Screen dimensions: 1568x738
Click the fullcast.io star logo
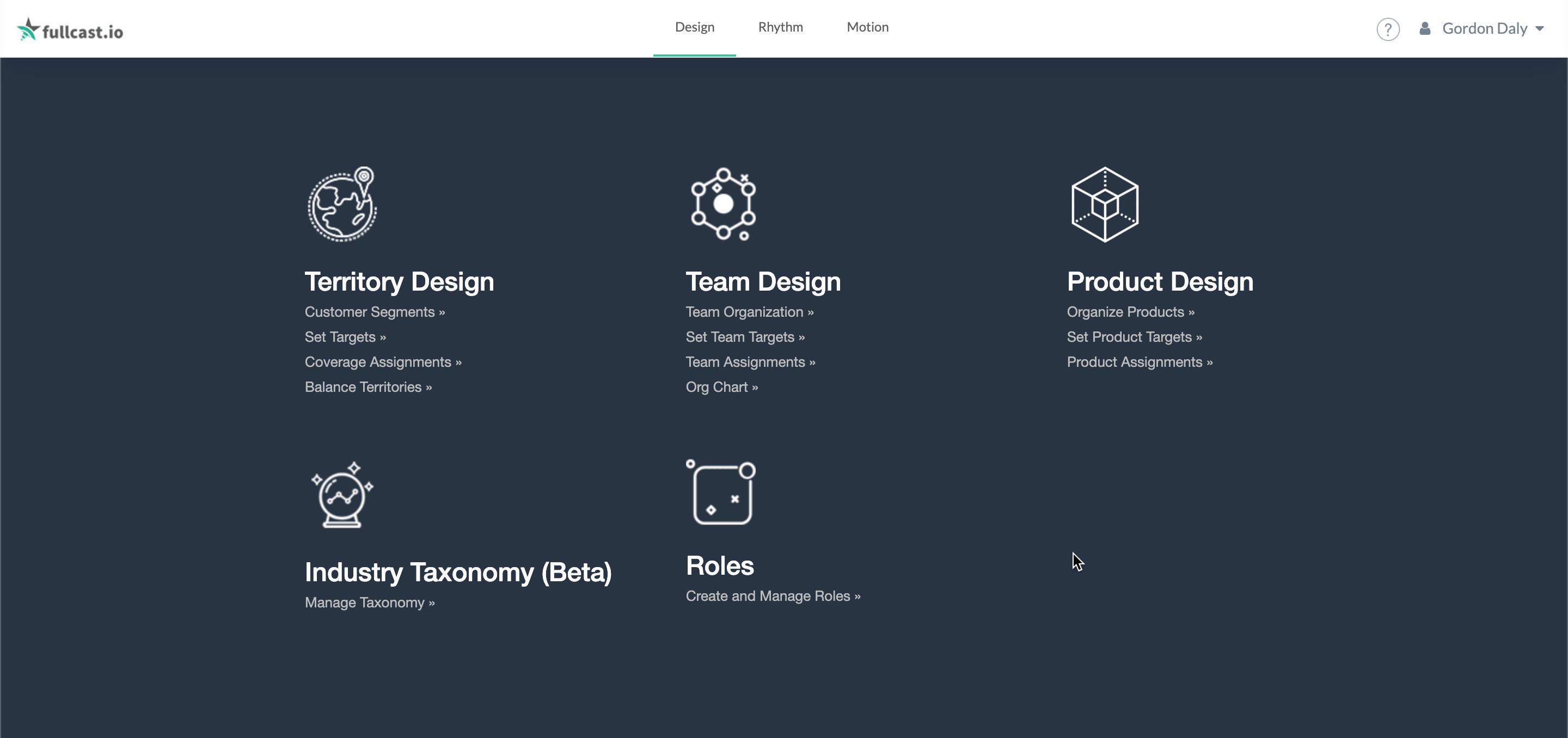tap(28, 29)
